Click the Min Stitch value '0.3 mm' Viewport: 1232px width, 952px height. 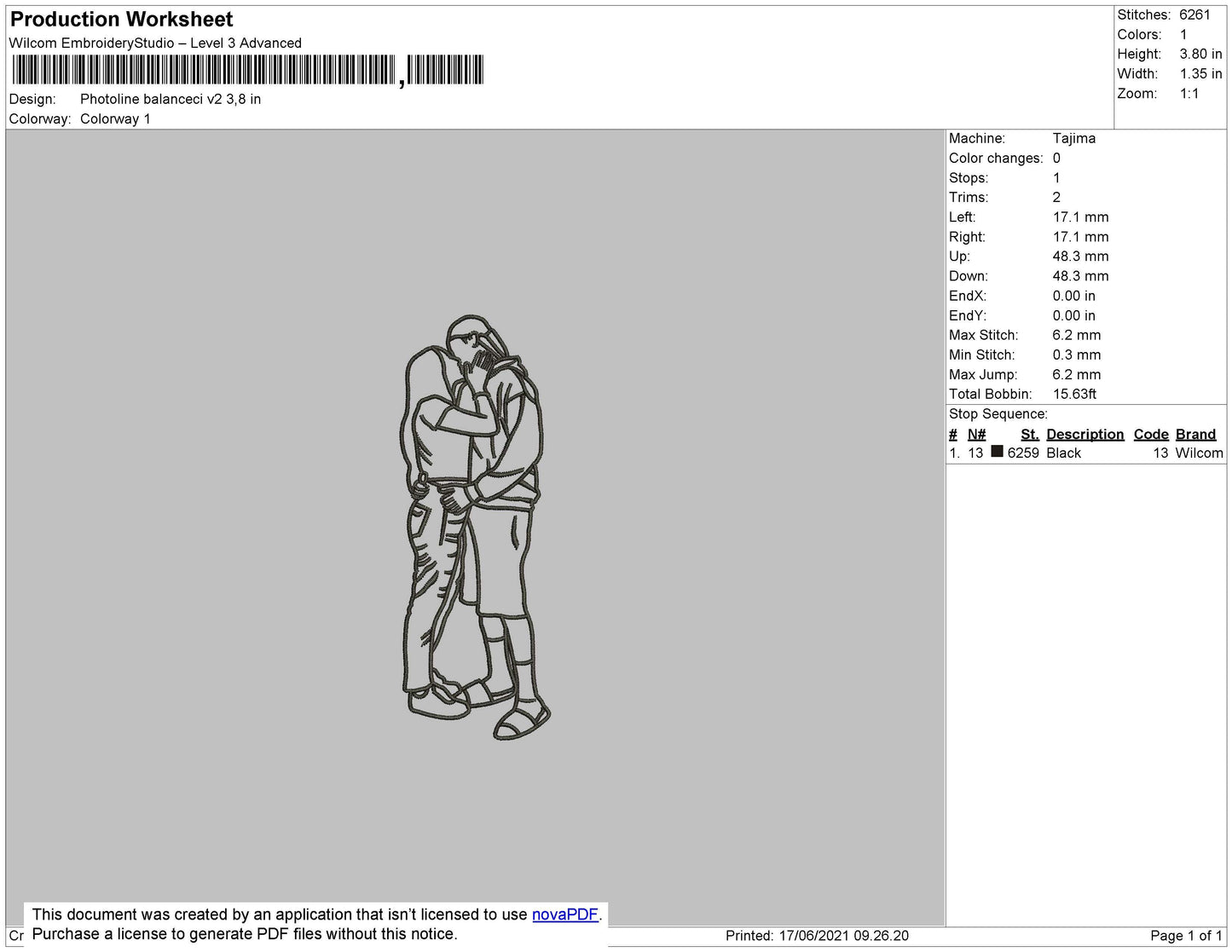pos(1077,355)
